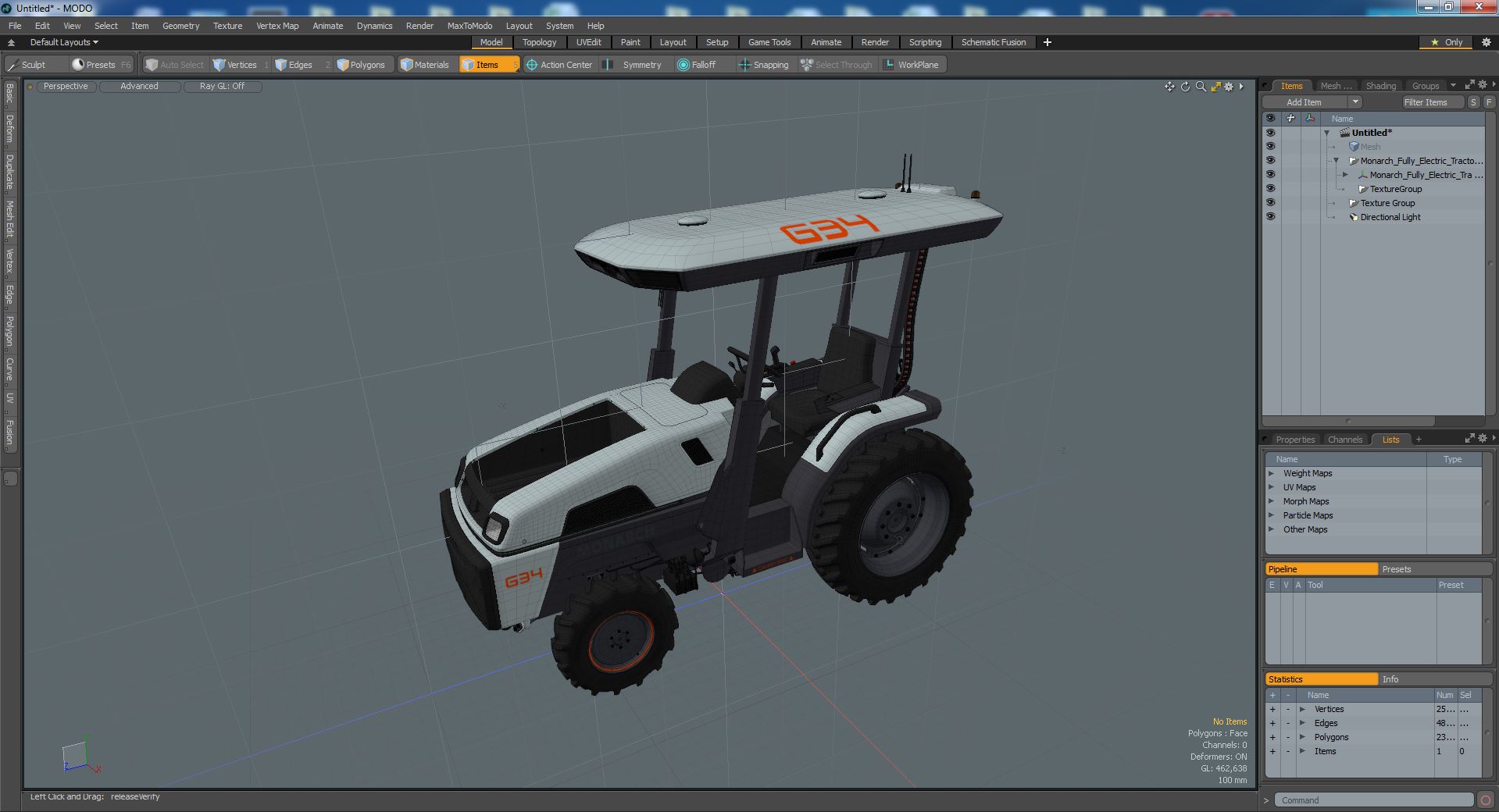
Task: Toggle visibility of Directional Light
Action: click(x=1270, y=217)
